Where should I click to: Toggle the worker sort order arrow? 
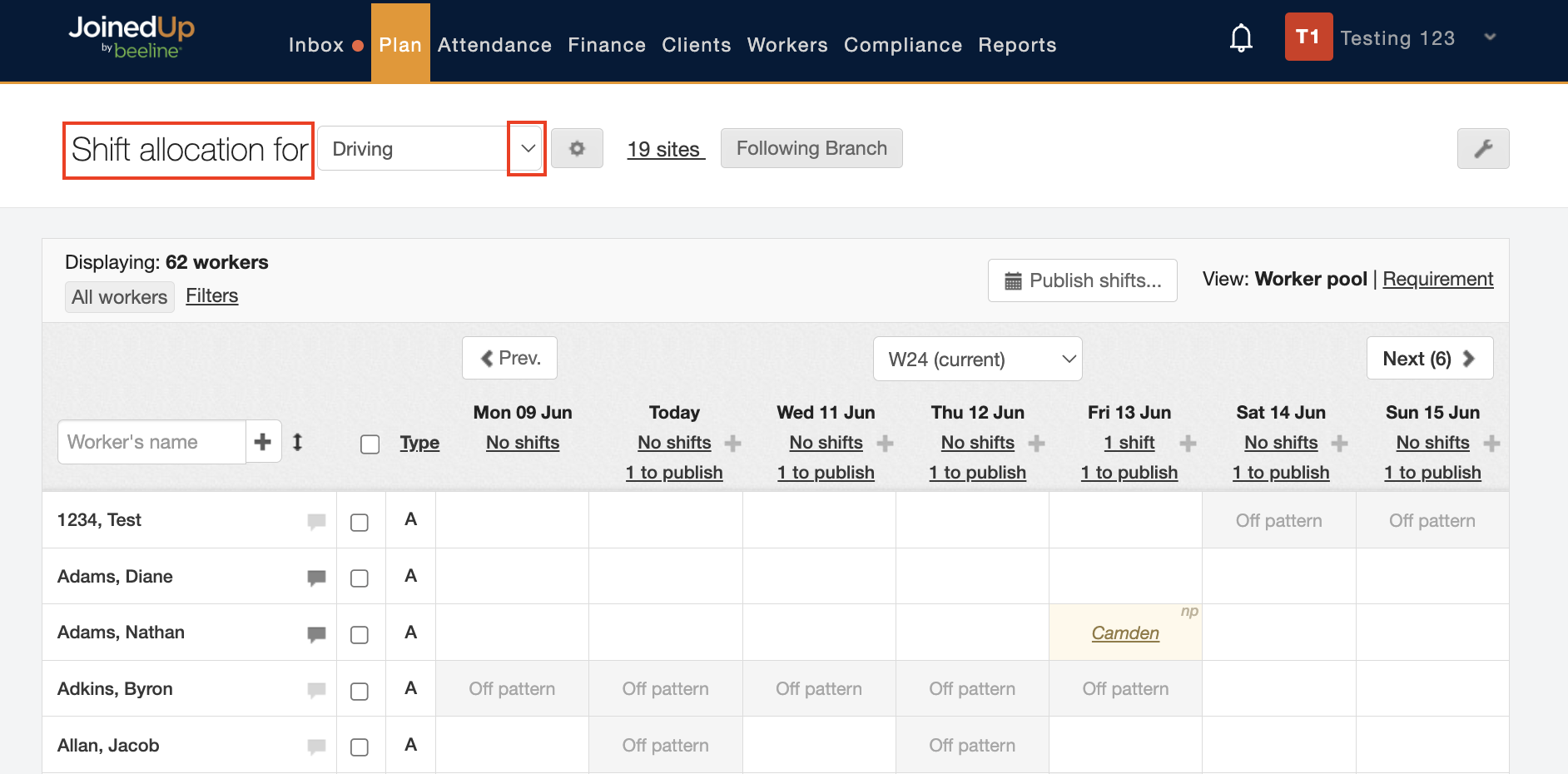point(297,442)
